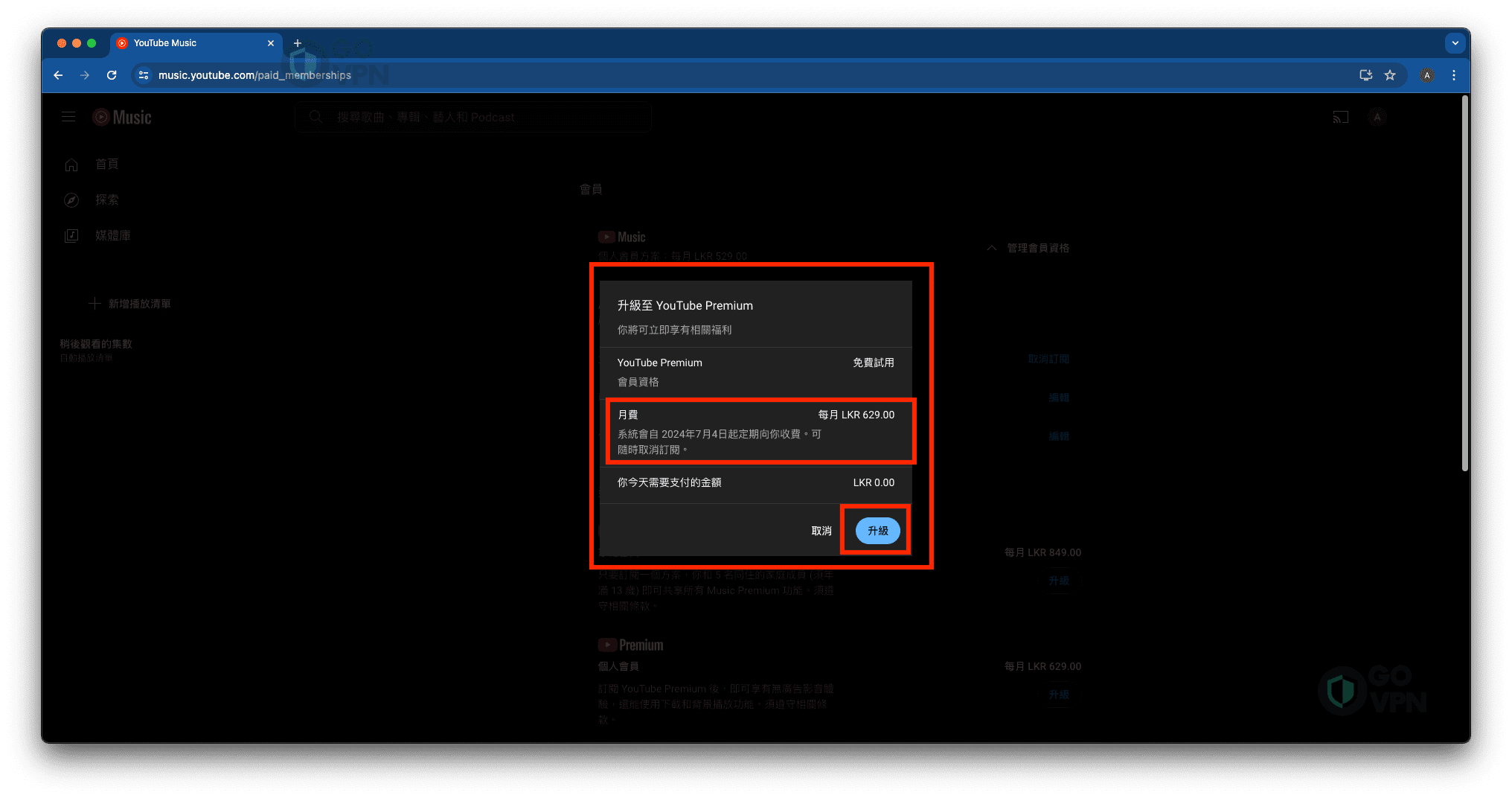Click the page vertical scrollbar
The height and width of the screenshot is (798, 1512).
[1465, 283]
